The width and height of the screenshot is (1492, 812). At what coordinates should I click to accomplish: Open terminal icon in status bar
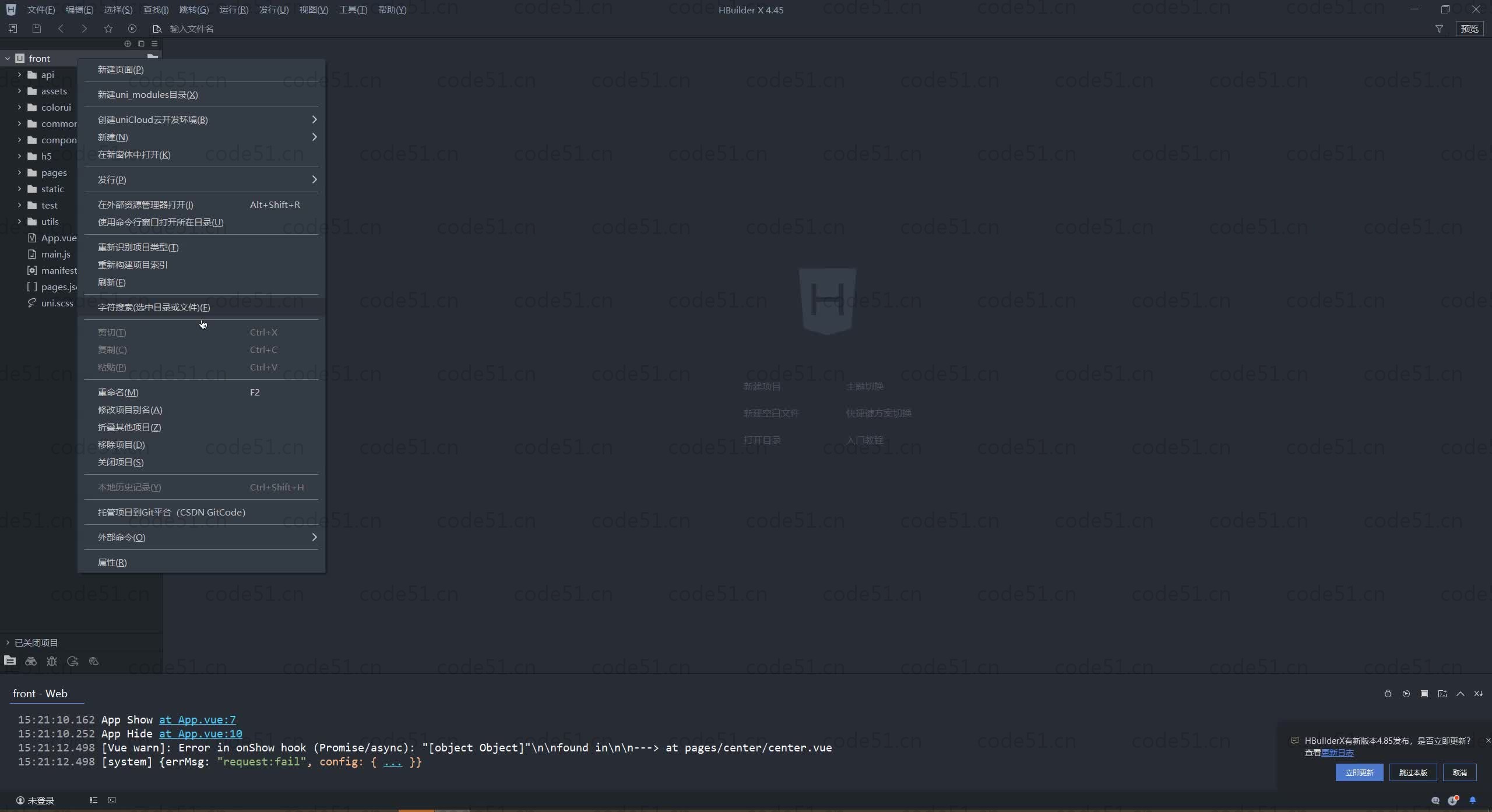[112, 800]
